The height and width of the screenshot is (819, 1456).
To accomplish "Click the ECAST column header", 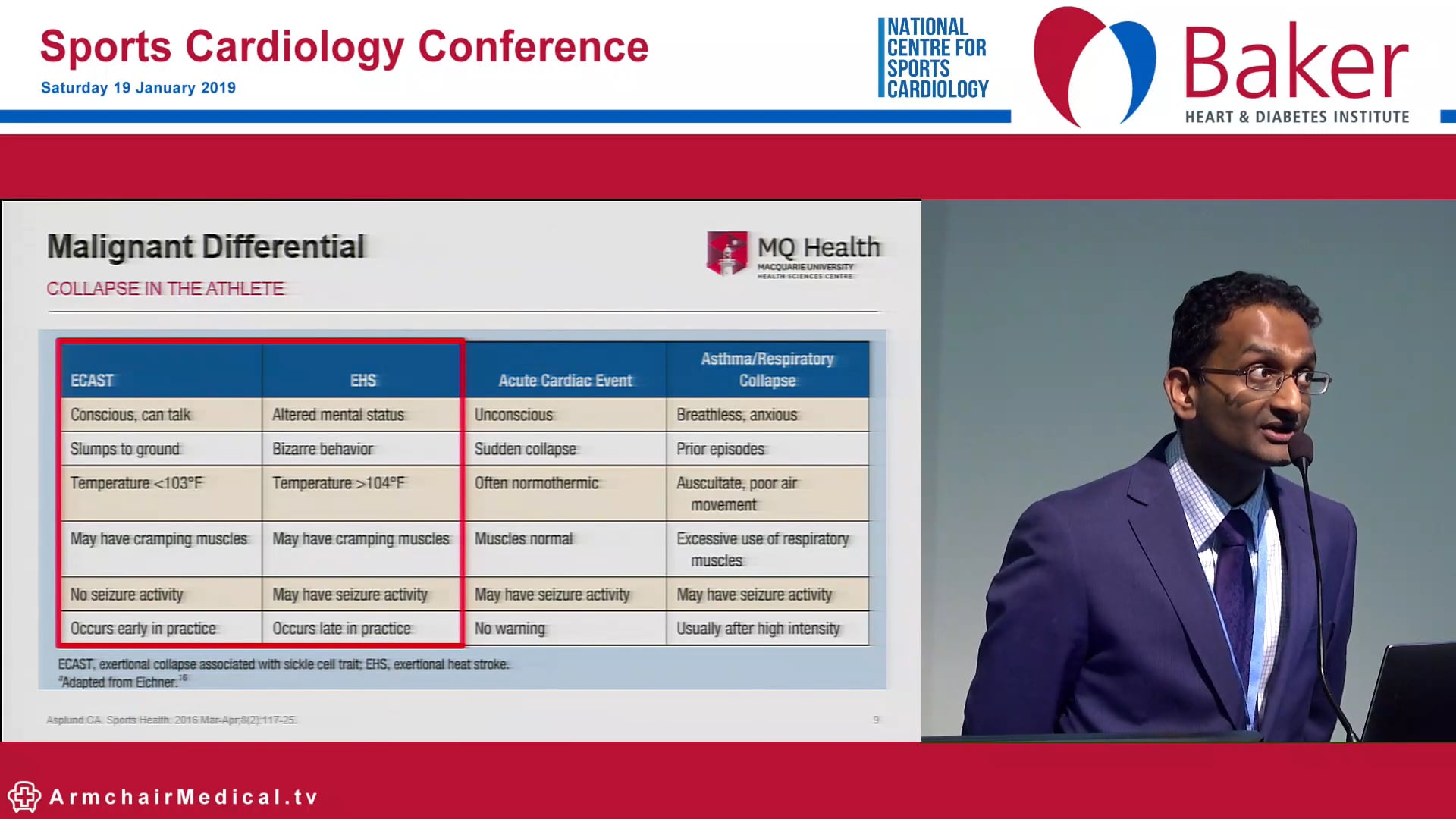I will tap(92, 381).
